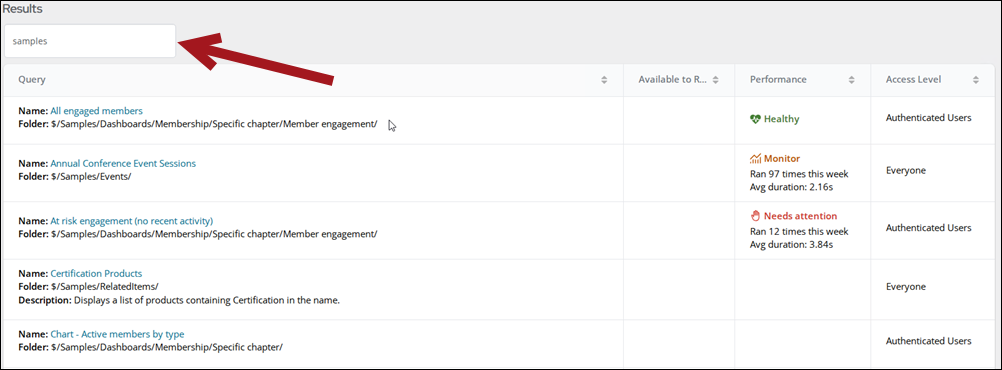Open Chart - Active members by type

coord(118,334)
